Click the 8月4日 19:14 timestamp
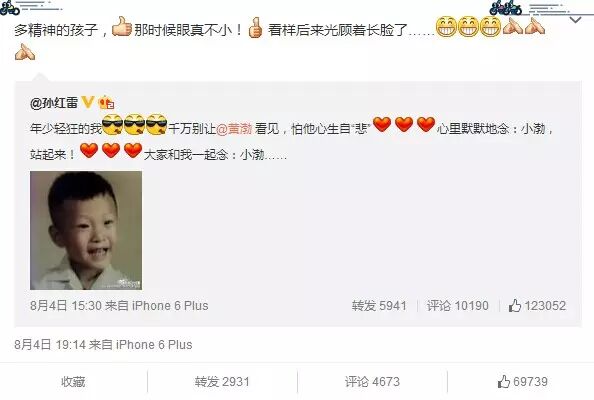The image size is (594, 400). point(50,345)
